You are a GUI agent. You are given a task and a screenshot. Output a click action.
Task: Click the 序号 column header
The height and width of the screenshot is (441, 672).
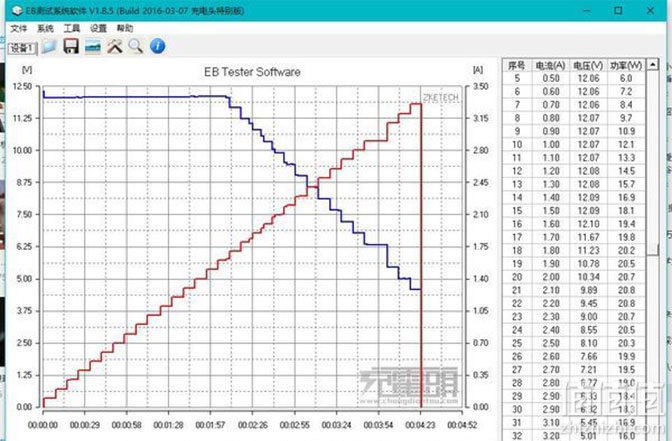[516, 65]
